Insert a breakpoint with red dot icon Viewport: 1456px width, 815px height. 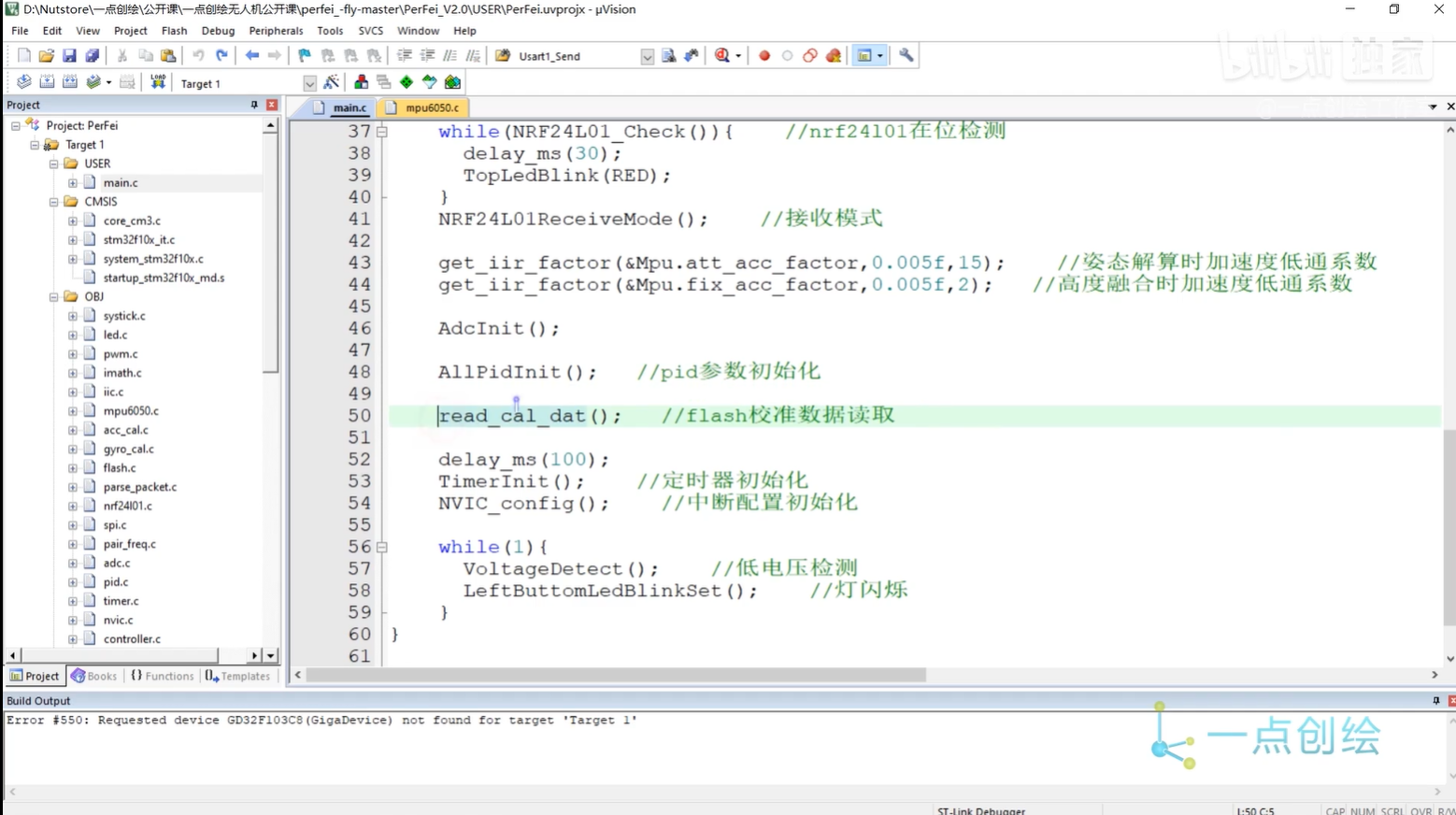tap(764, 56)
